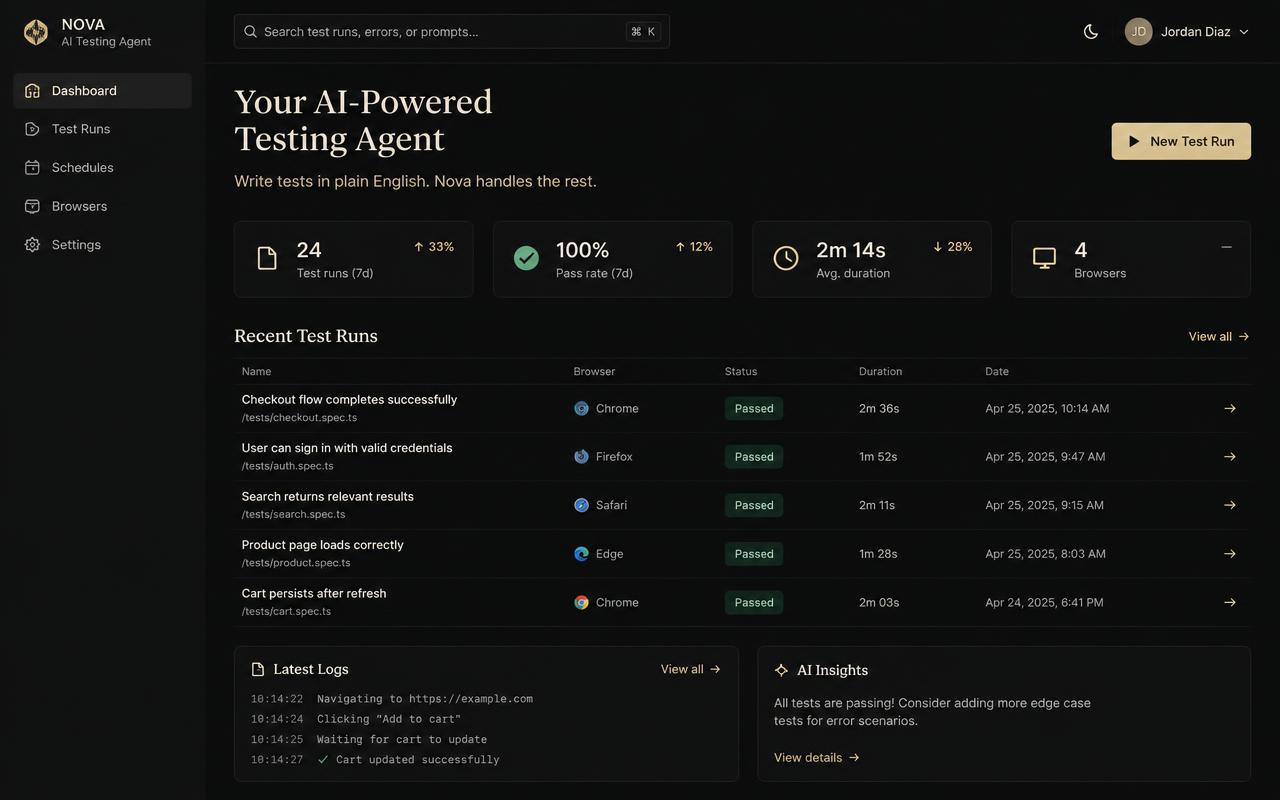The width and height of the screenshot is (1280, 800).
Task: Open User can sign in test
Action: click(347, 448)
